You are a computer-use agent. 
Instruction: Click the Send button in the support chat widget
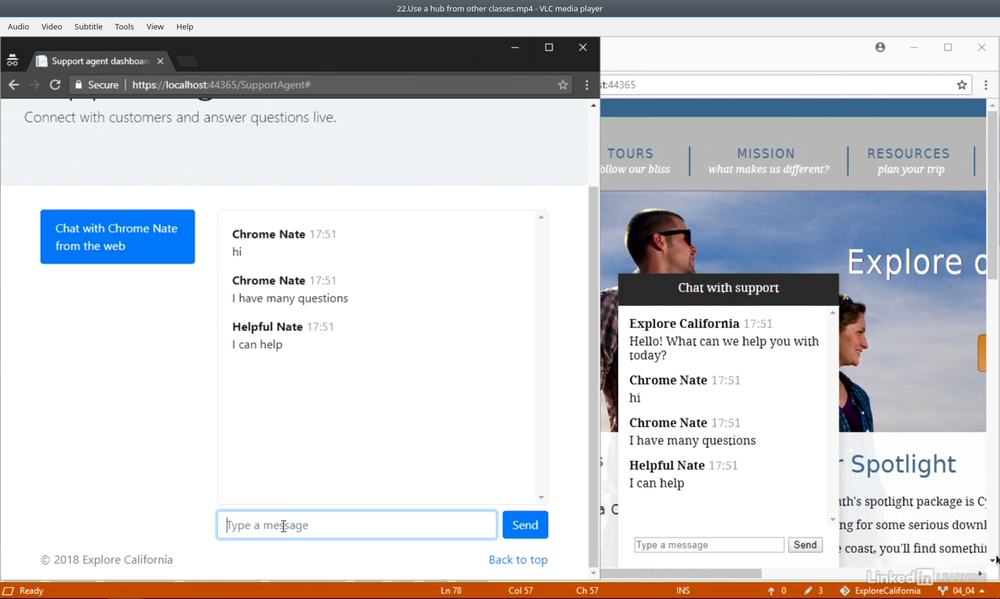[x=805, y=545]
